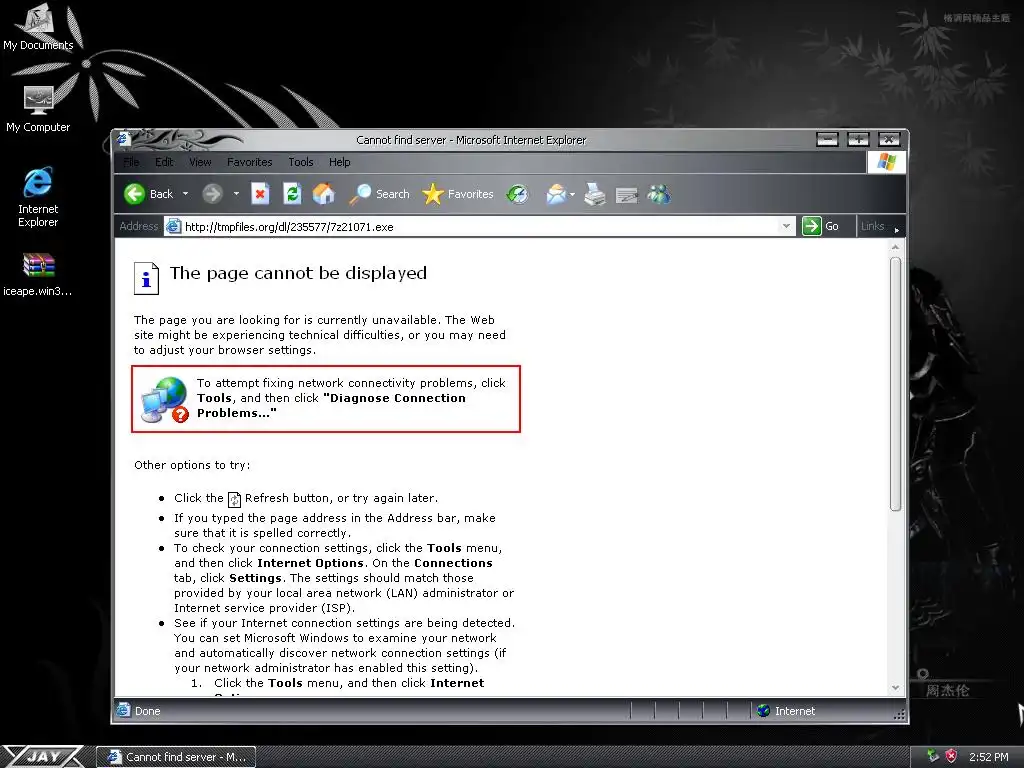The width and height of the screenshot is (1024, 768).
Task: Expand the Links toolbar chevron
Action: tap(897, 230)
